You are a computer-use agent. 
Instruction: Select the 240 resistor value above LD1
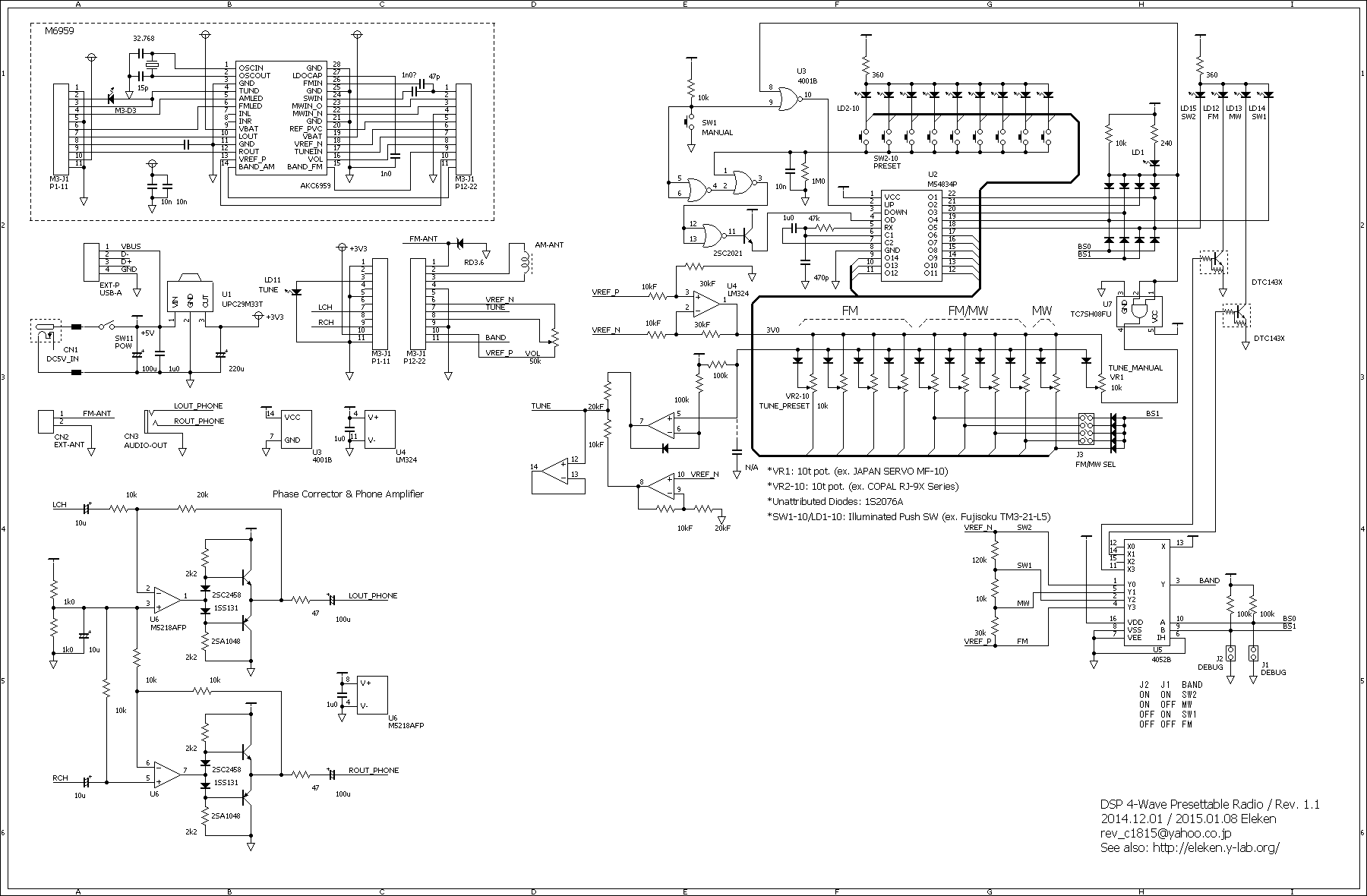pyautogui.click(x=1167, y=142)
